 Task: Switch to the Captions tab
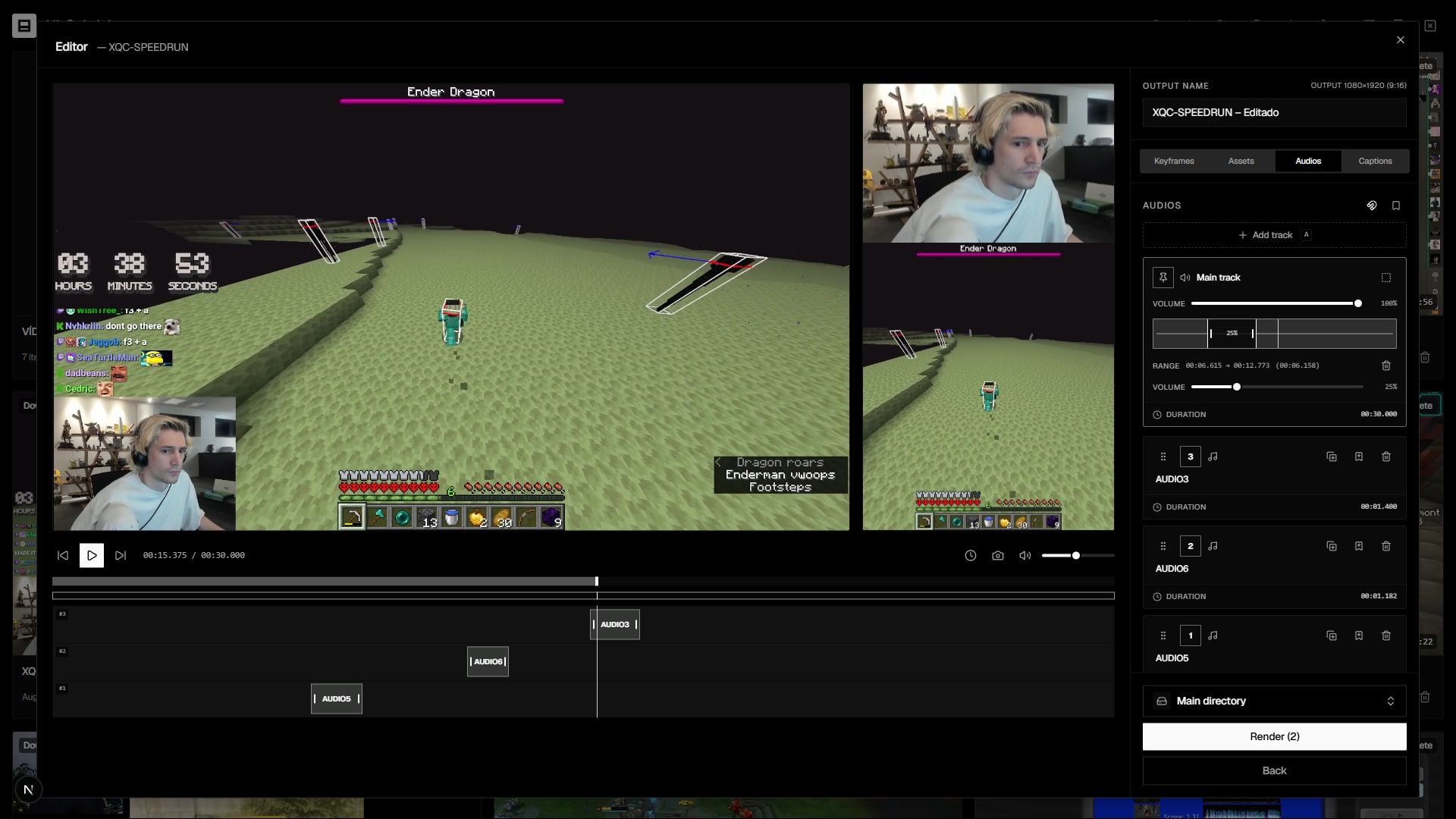[1375, 161]
